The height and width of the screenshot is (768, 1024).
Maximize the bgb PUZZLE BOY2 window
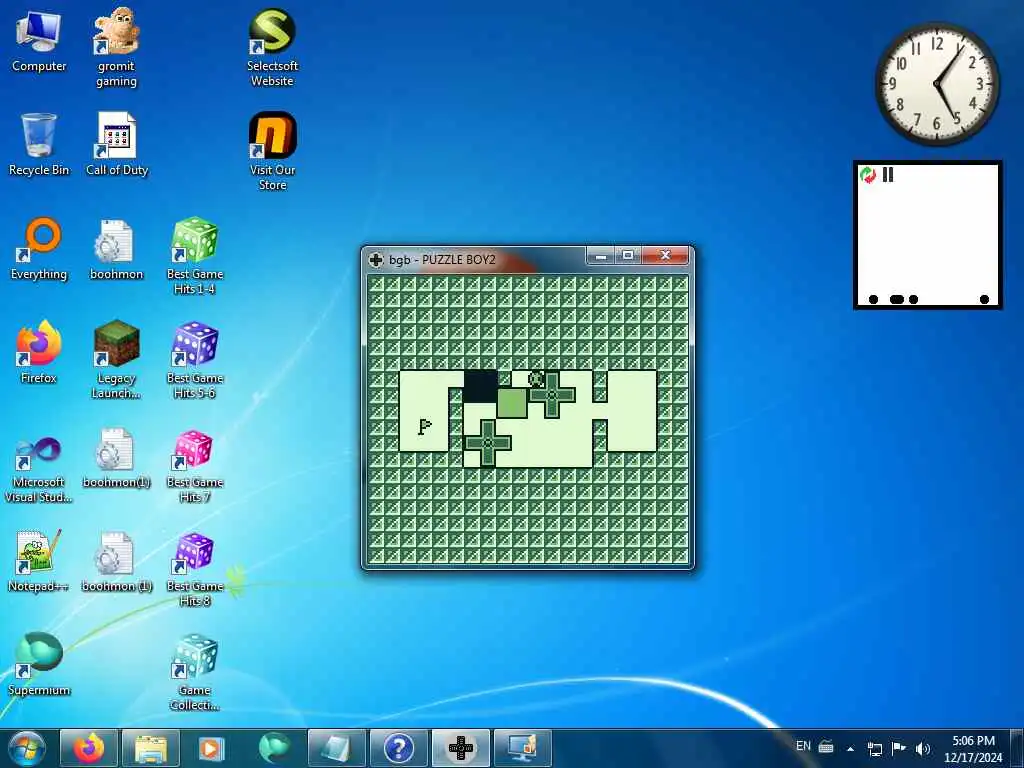coord(628,255)
